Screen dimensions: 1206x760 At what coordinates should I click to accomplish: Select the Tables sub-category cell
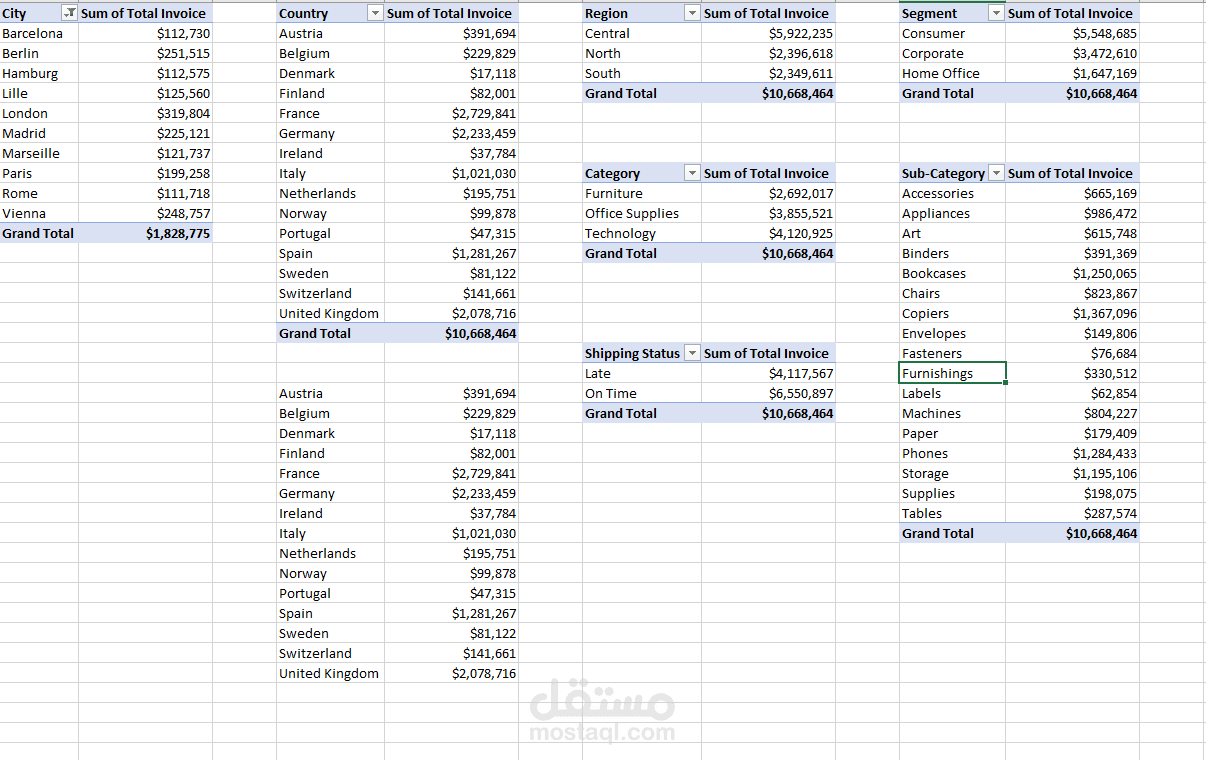tap(952, 513)
